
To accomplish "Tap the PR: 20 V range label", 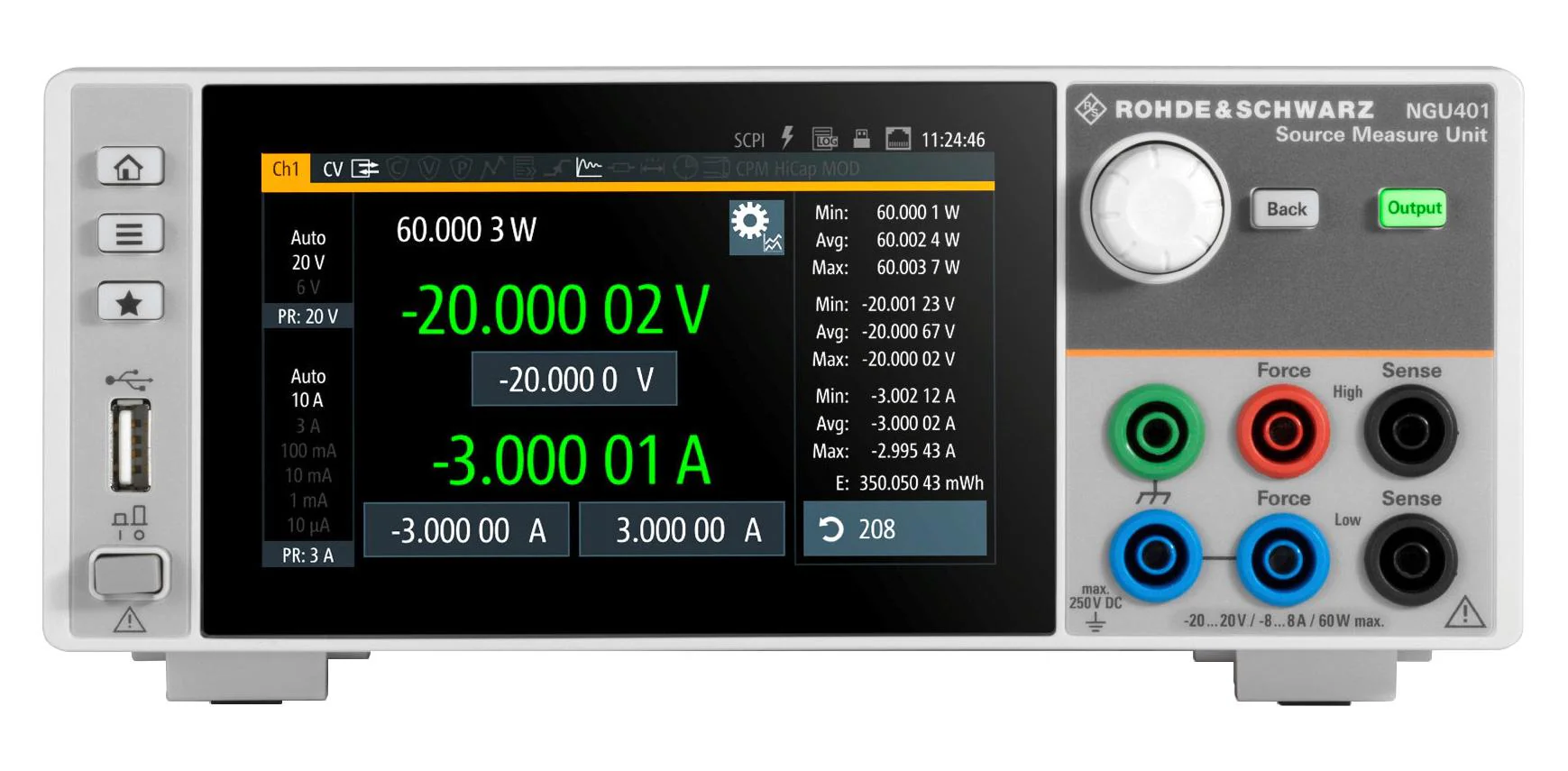I will point(307,317).
